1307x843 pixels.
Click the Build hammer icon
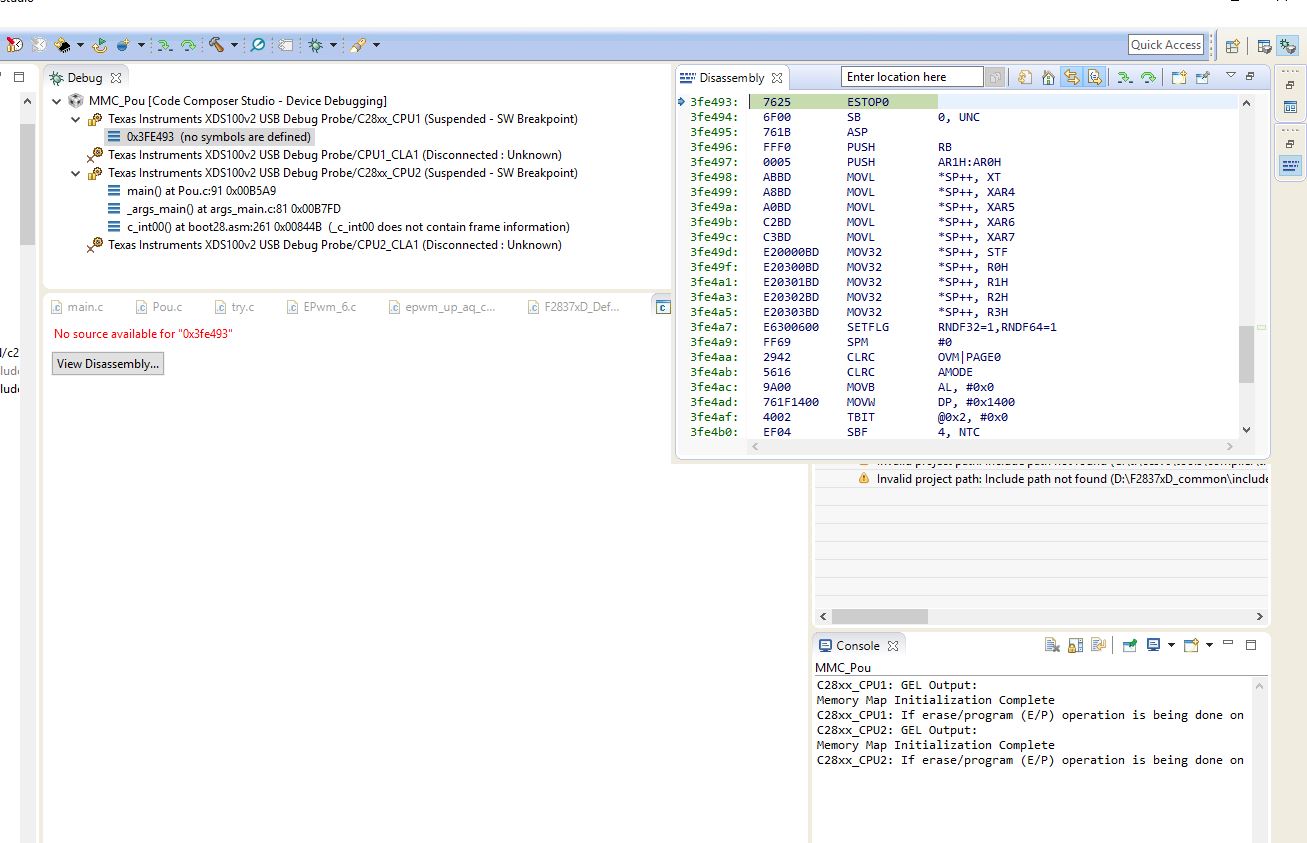pos(216,45)
